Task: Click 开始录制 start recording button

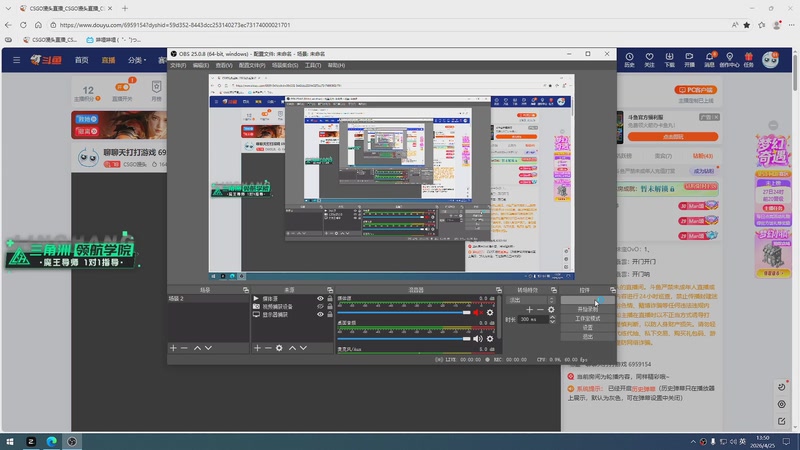Action: (x=588, y=309)
